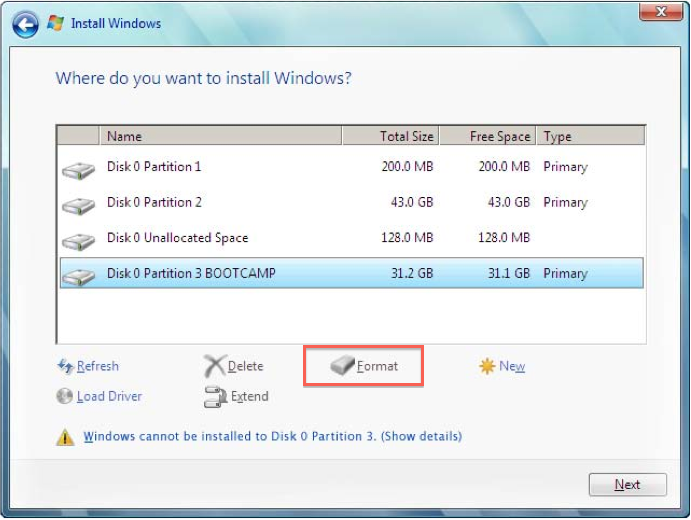
Task: Click the yellow warning triangle icon
Action: coord(65,437)
